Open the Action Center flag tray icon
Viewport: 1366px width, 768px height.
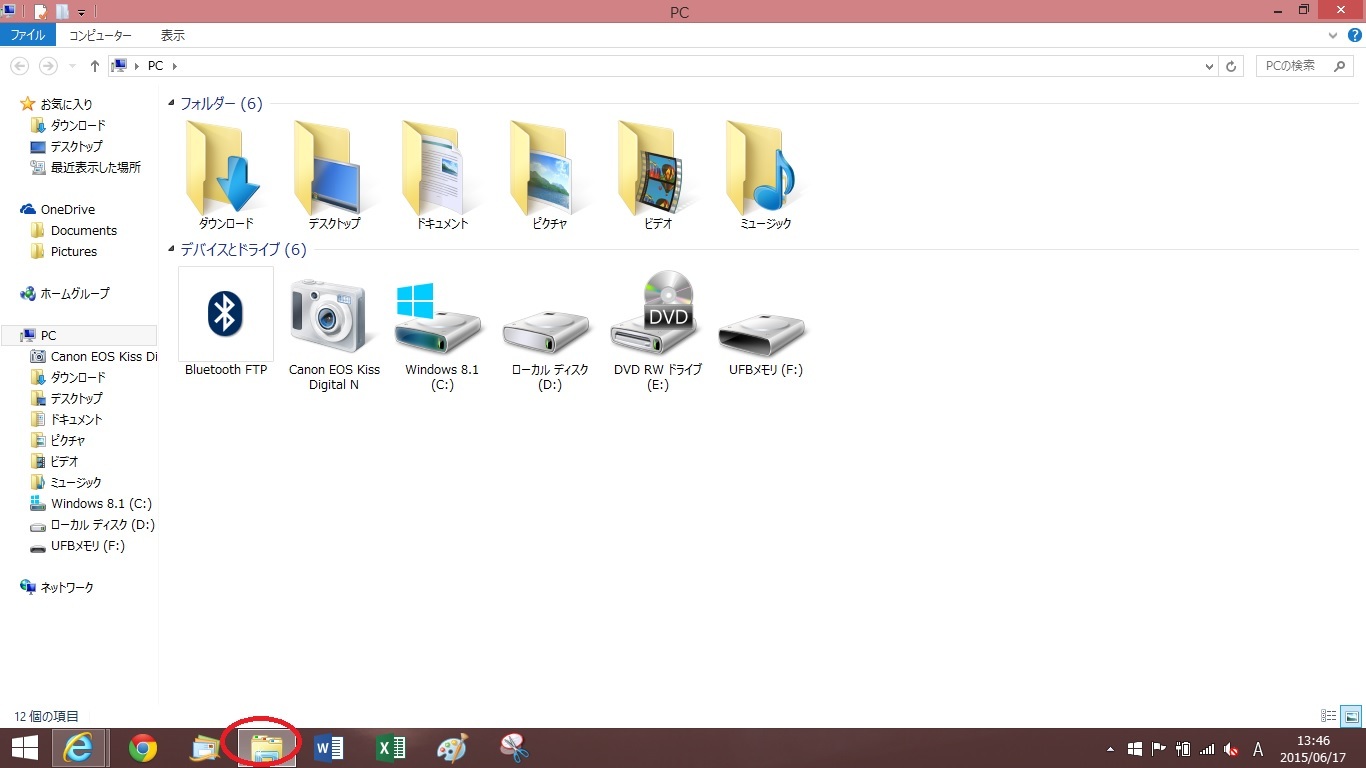[1159, 749]
